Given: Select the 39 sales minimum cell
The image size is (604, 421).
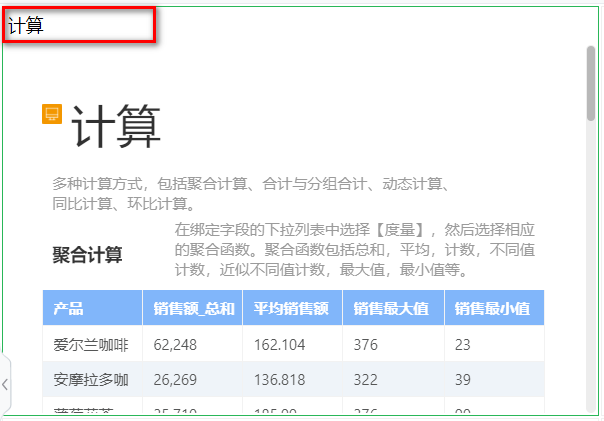Looking at the screenshot, I should point(462,380).
